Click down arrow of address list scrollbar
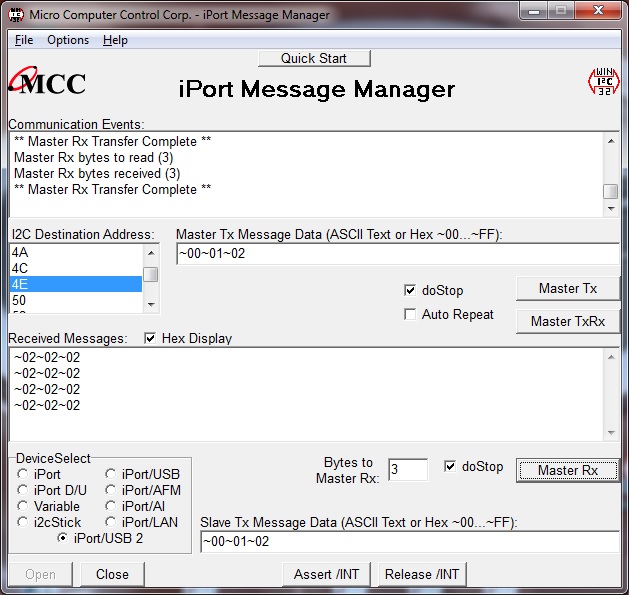Screen dimensions: 629x595 (151, 305)
